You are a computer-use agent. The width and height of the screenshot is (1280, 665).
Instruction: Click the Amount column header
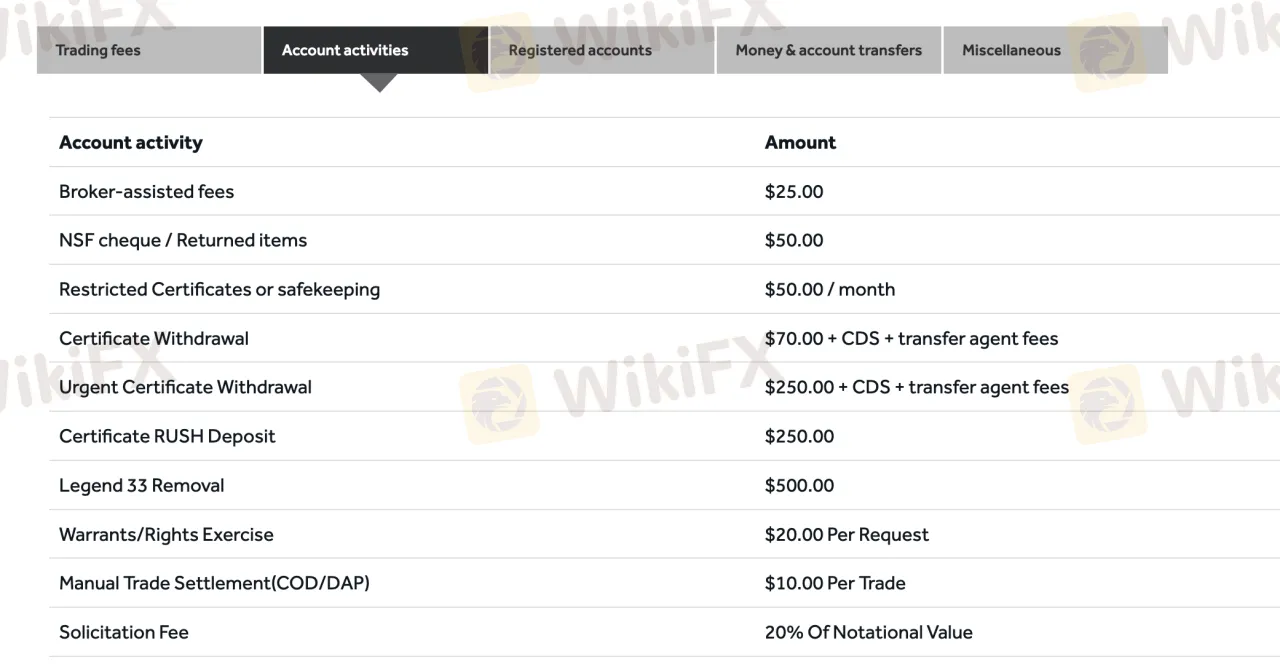coord(800,142)
